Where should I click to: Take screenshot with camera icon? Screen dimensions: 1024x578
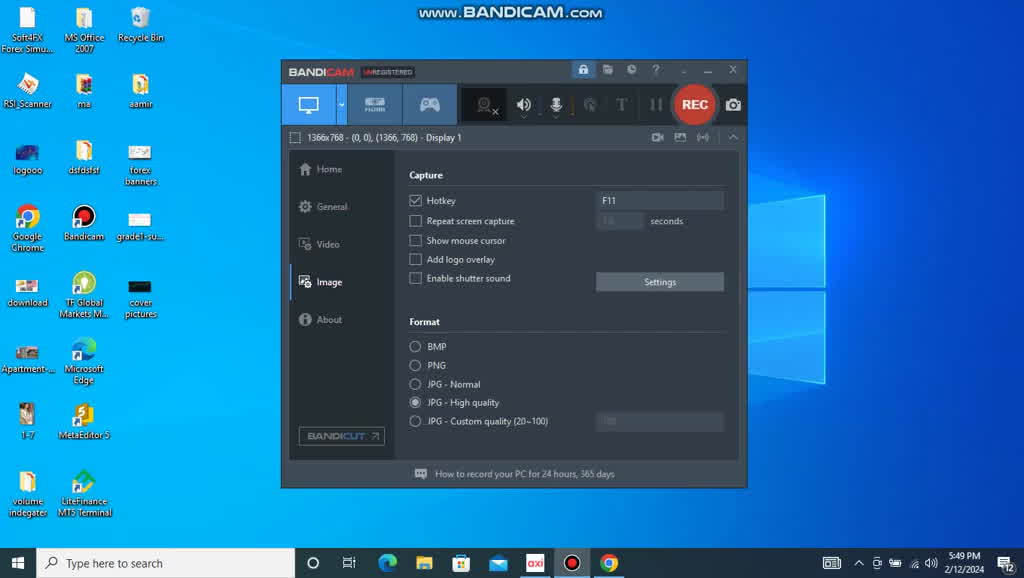pyautogui.click(x=733, y=105)
